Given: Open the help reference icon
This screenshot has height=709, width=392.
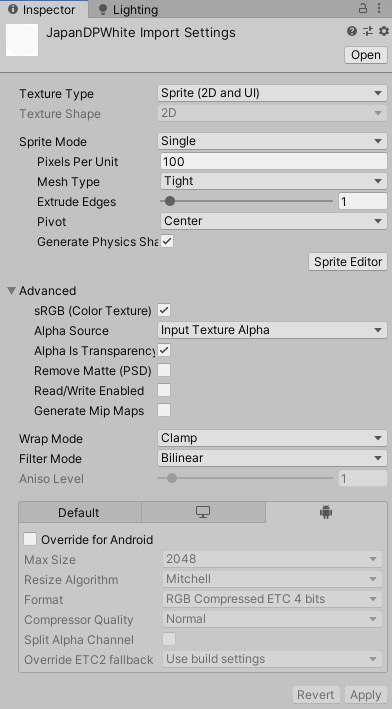Looking at the screenshot, I should tap(352, 31).
